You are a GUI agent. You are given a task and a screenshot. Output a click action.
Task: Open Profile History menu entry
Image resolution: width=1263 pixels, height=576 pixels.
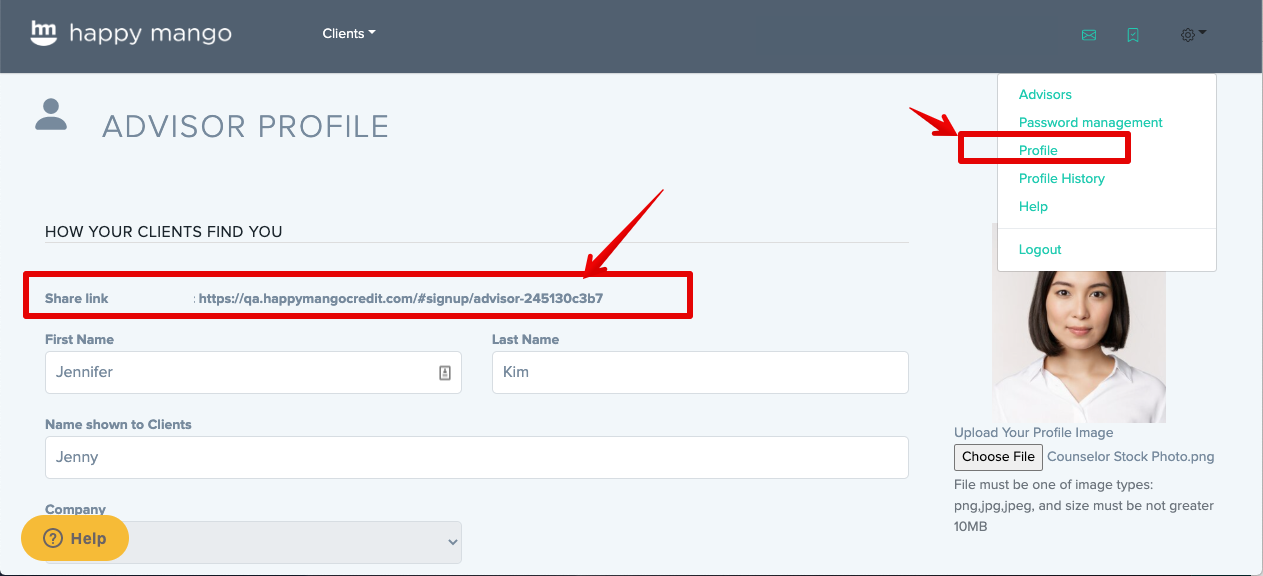coord(1061,179)
